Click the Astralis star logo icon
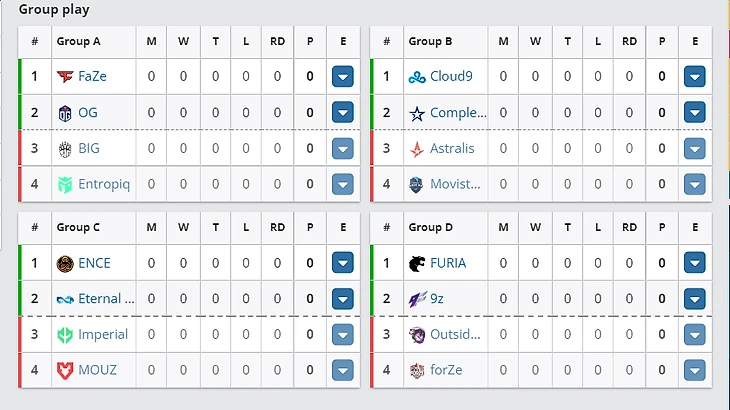730x410 pixels. (417, 149)
